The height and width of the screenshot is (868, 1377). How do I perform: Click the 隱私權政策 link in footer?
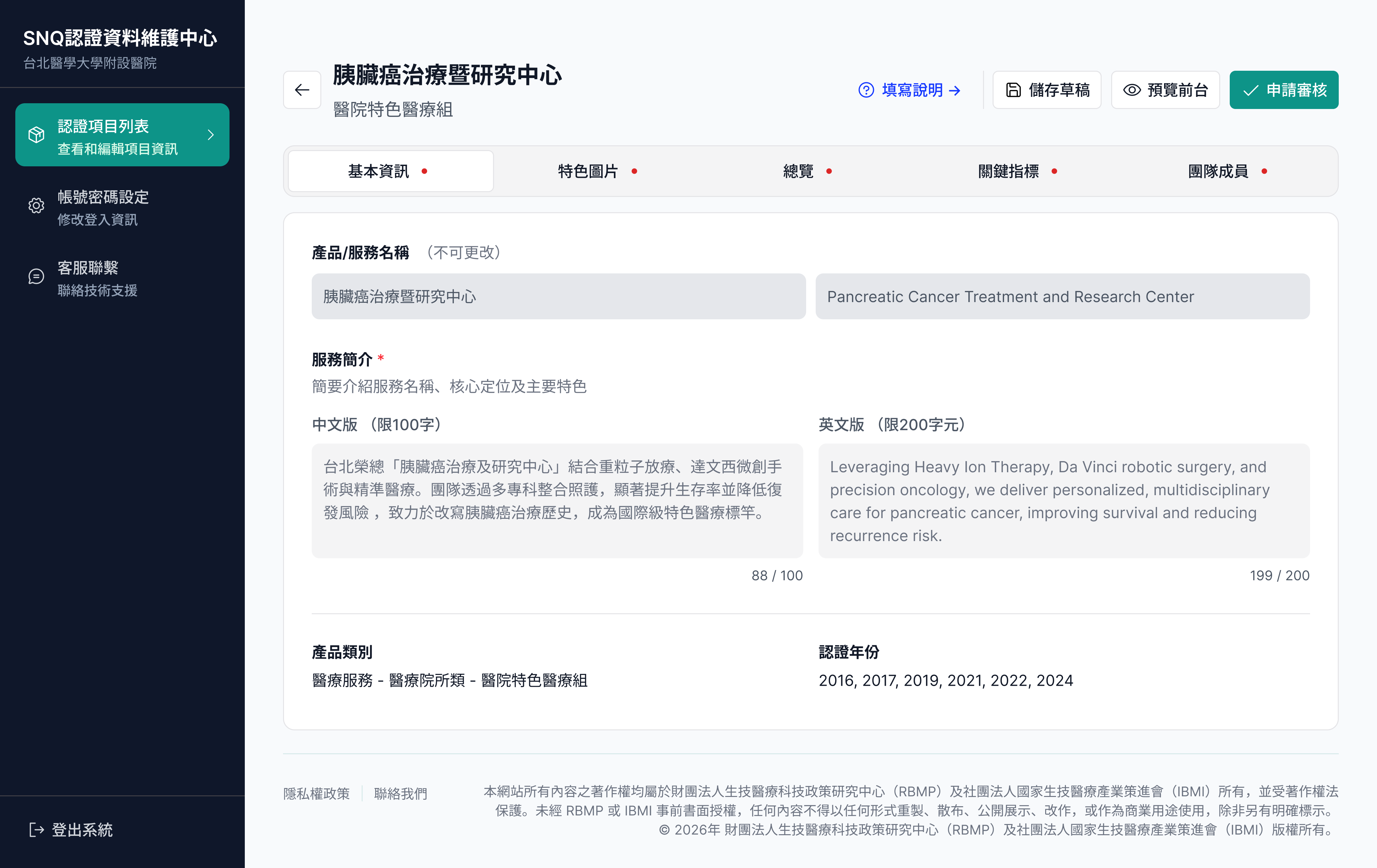coord(316,794)
